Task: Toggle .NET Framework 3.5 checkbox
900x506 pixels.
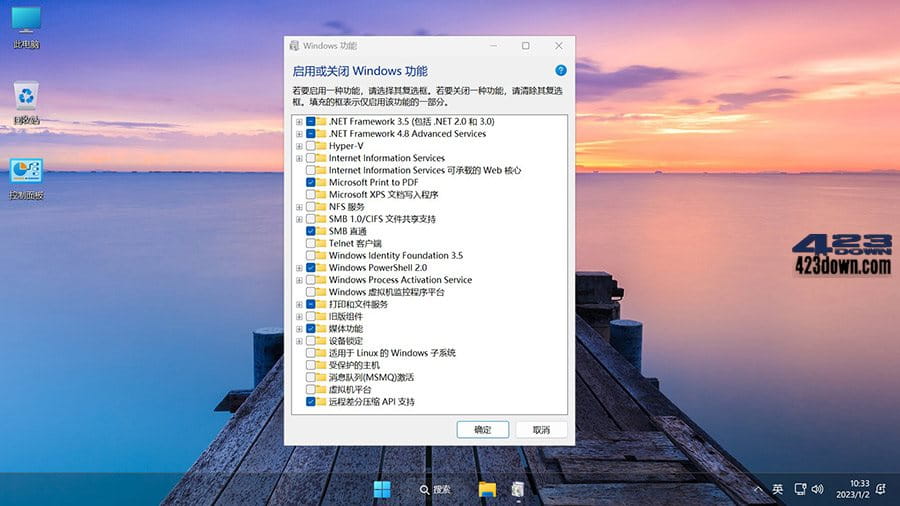Action: (311, 122)
